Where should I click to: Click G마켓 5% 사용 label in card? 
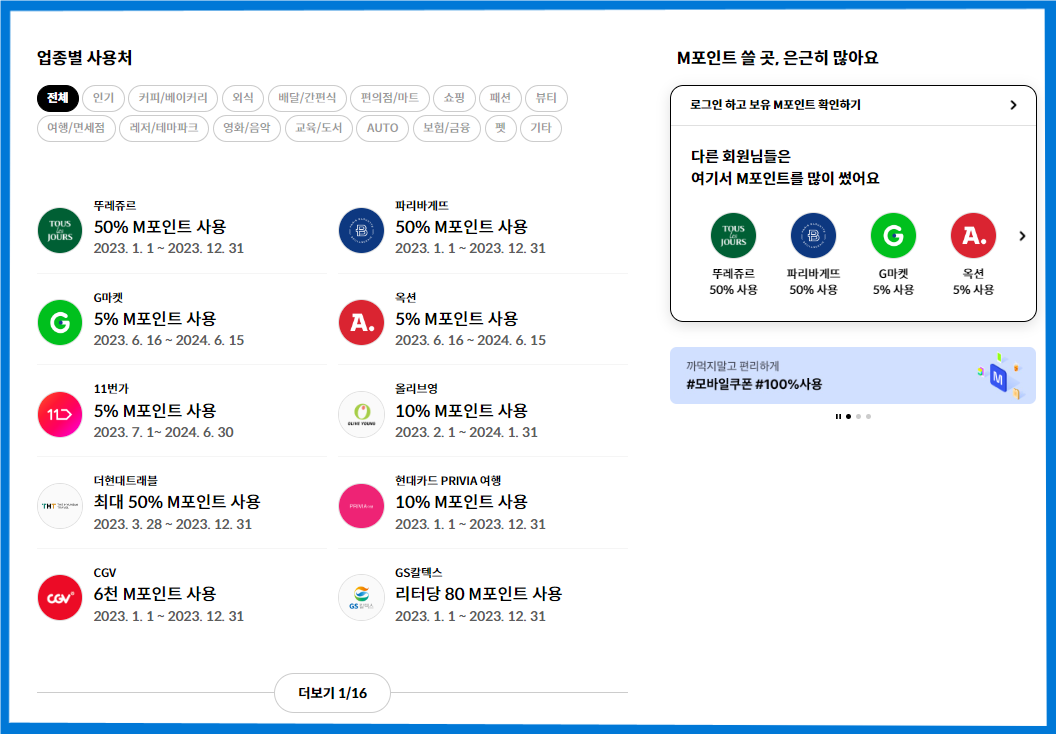coord(893,281)
